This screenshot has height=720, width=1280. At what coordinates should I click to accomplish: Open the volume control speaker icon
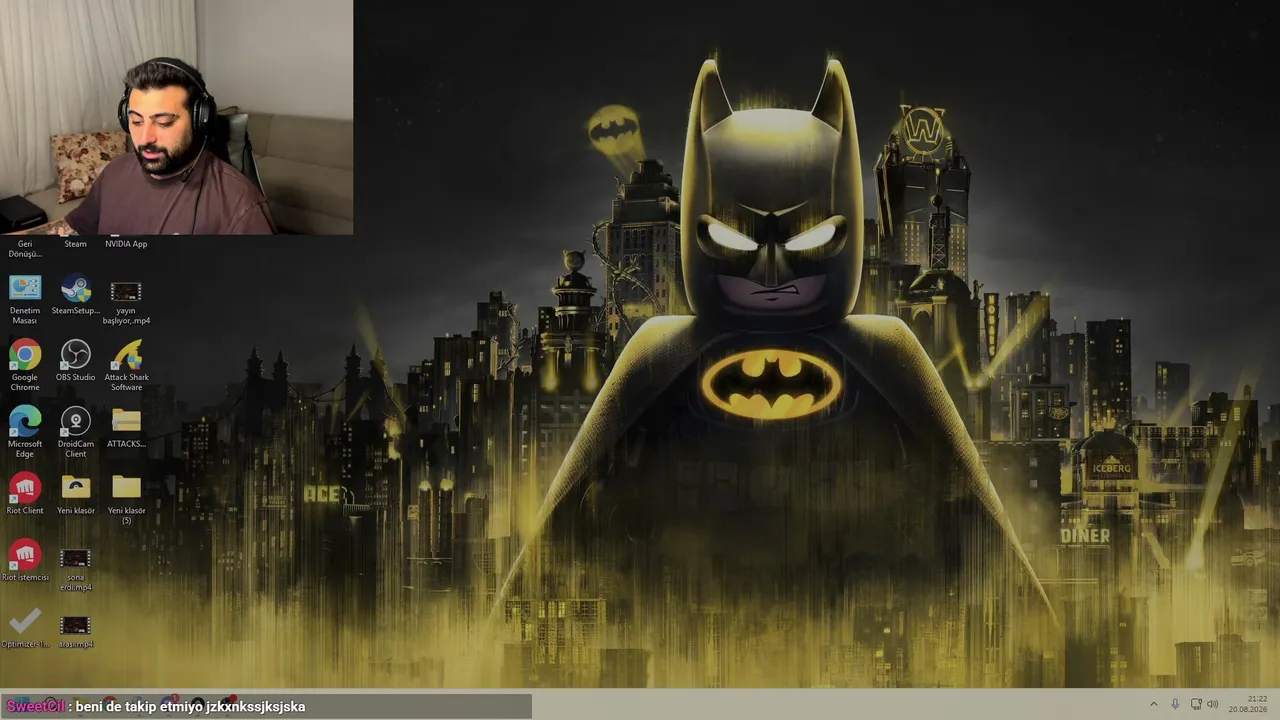pos(1213,704)
